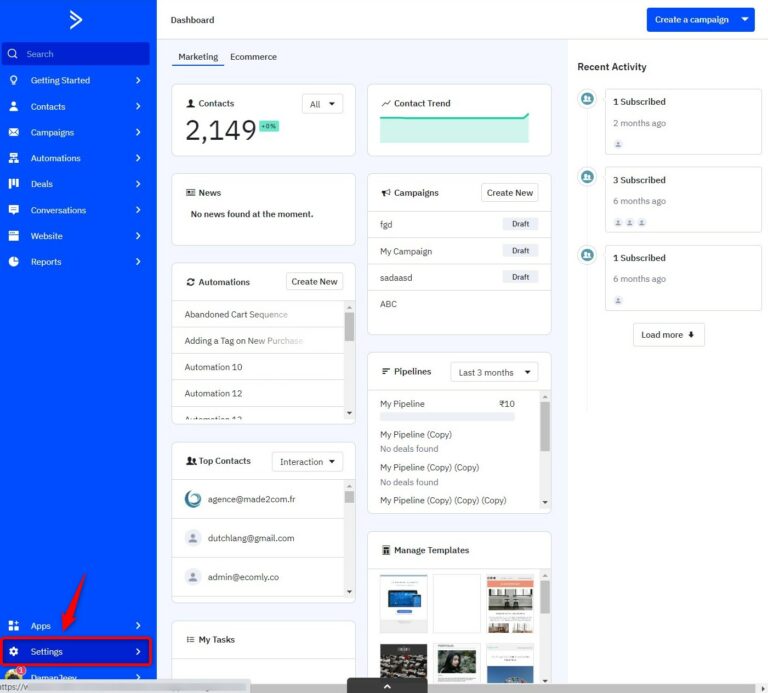Click the My Tasks list icon
768x693 pixels.
(x=191, y=639)
